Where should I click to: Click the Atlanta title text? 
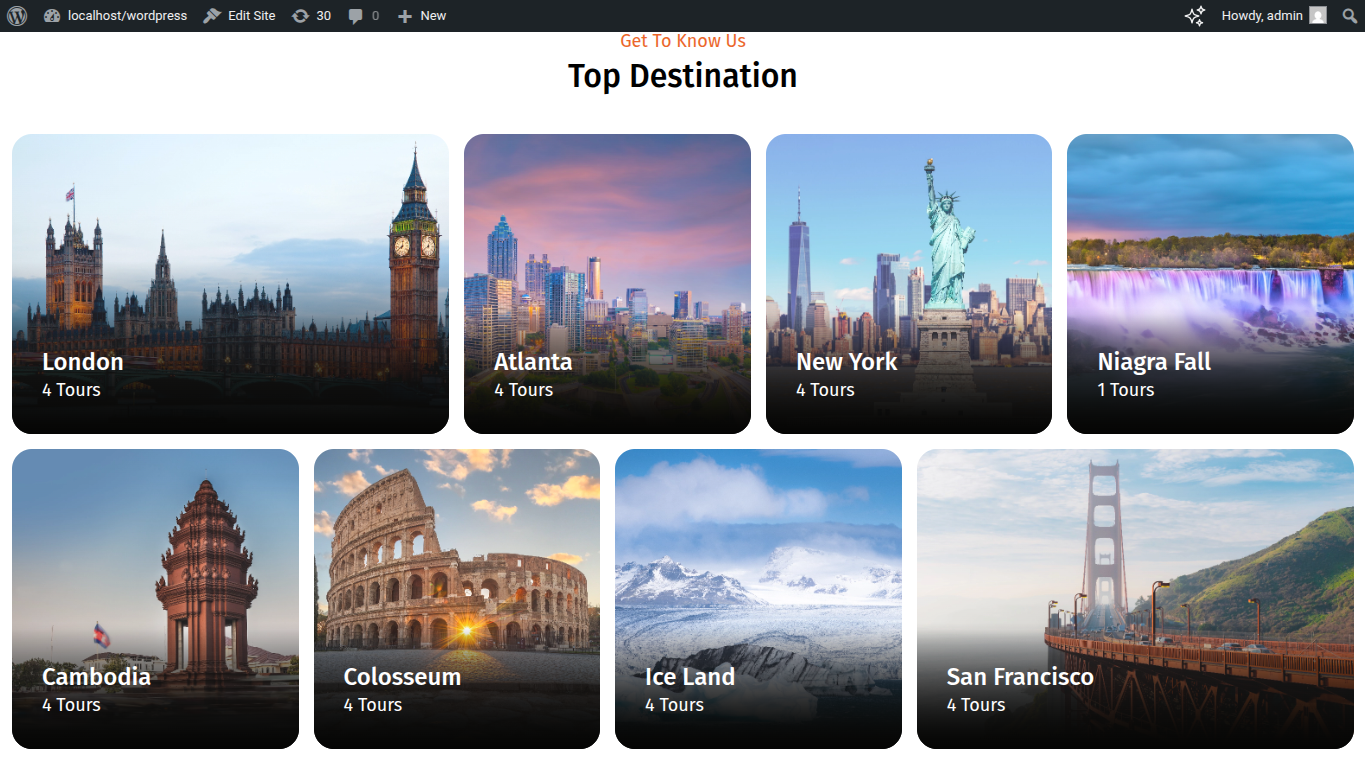pyautogui.click(x=533, y=362)
